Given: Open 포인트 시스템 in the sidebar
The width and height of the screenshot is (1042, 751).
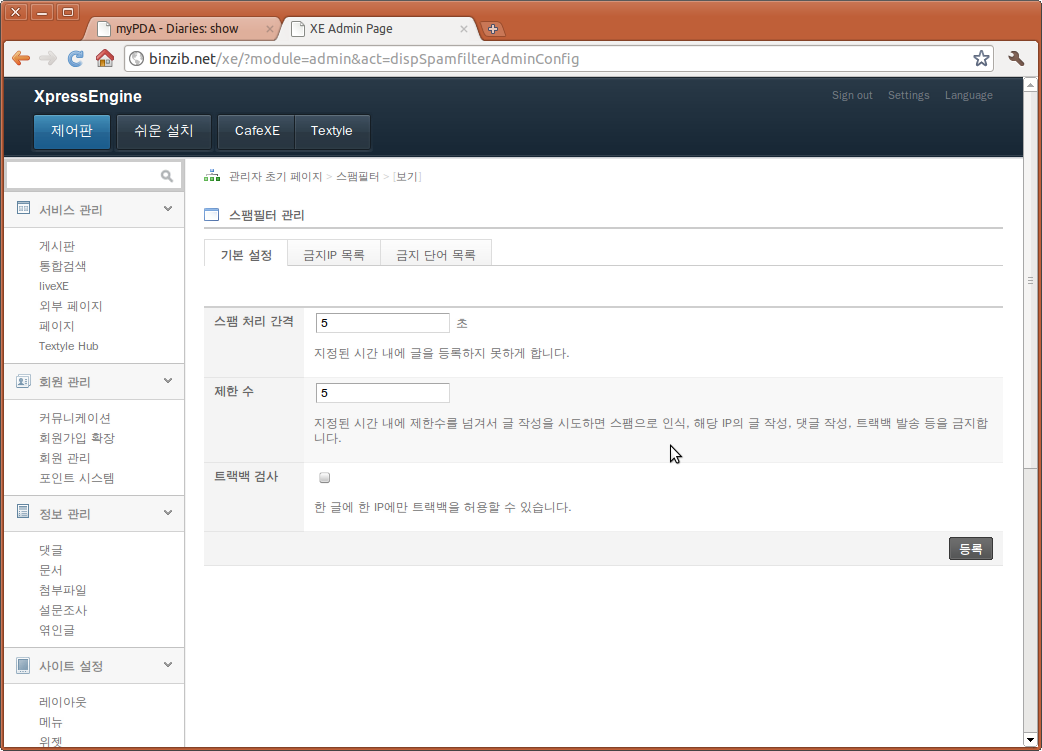Looking at the screenshot, I should [76, 478].
